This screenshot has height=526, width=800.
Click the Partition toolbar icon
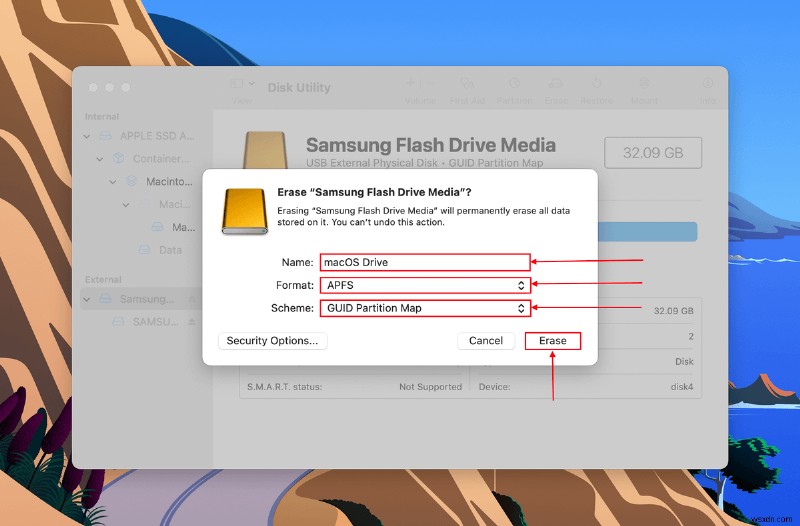coord(514,83)
